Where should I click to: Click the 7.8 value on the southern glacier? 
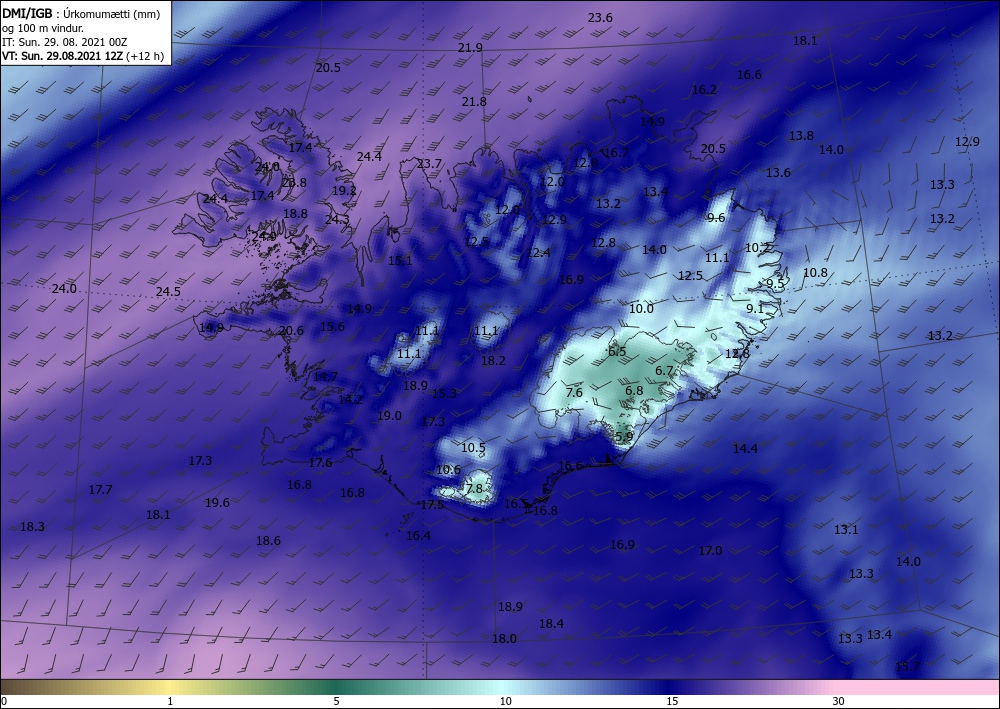(474, 489)
